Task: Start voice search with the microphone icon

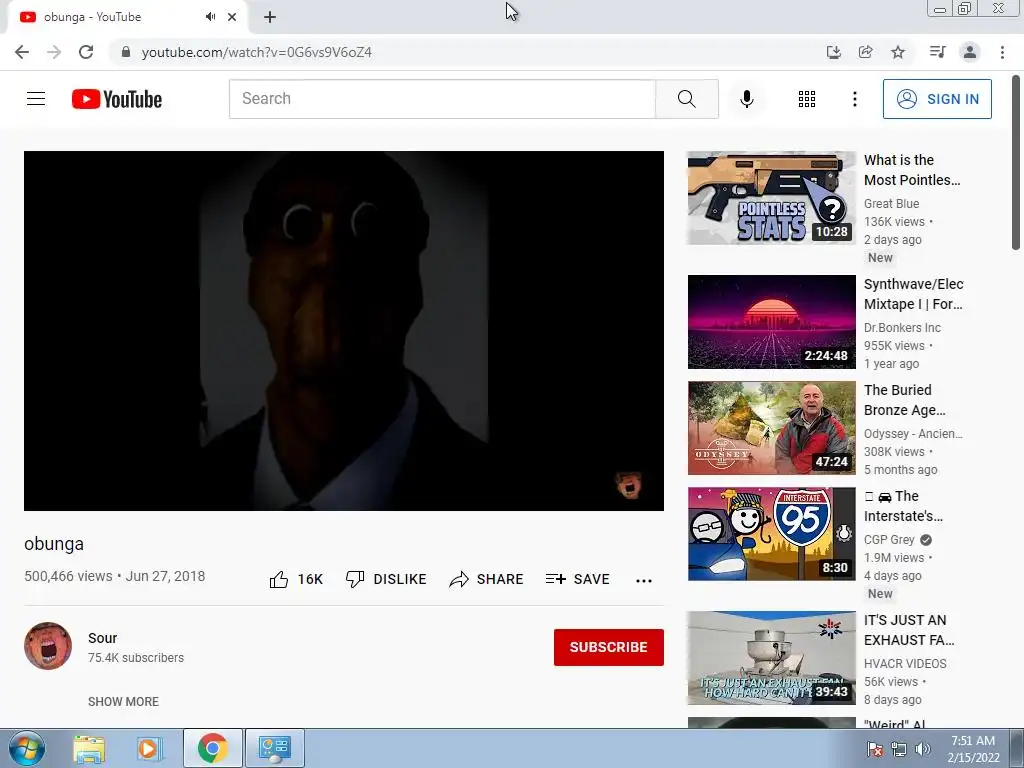Action: (747, 99)
